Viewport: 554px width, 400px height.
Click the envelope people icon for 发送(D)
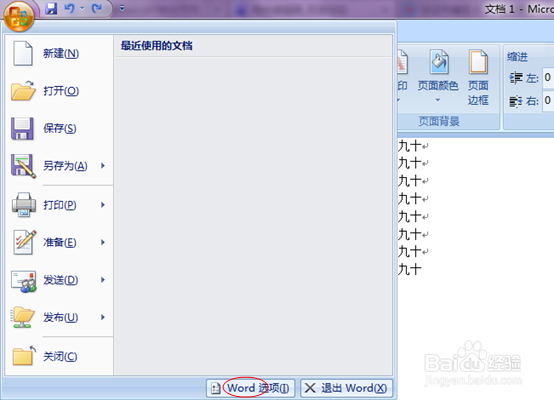[x=23, y=281]
